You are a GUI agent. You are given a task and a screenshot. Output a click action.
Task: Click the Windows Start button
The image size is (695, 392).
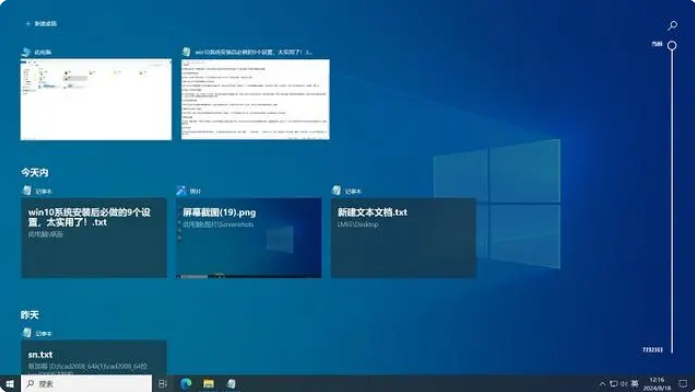[x=10, y=384]
